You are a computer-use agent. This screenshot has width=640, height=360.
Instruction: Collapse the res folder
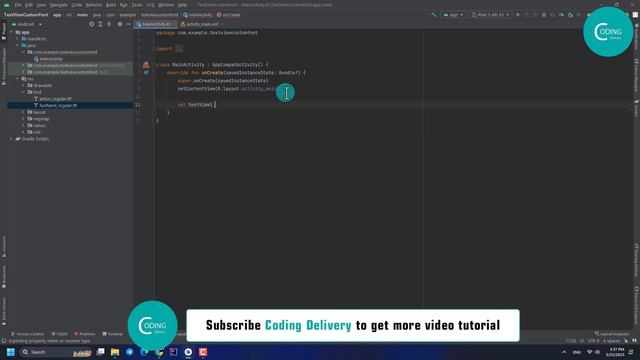pos(18,79)
